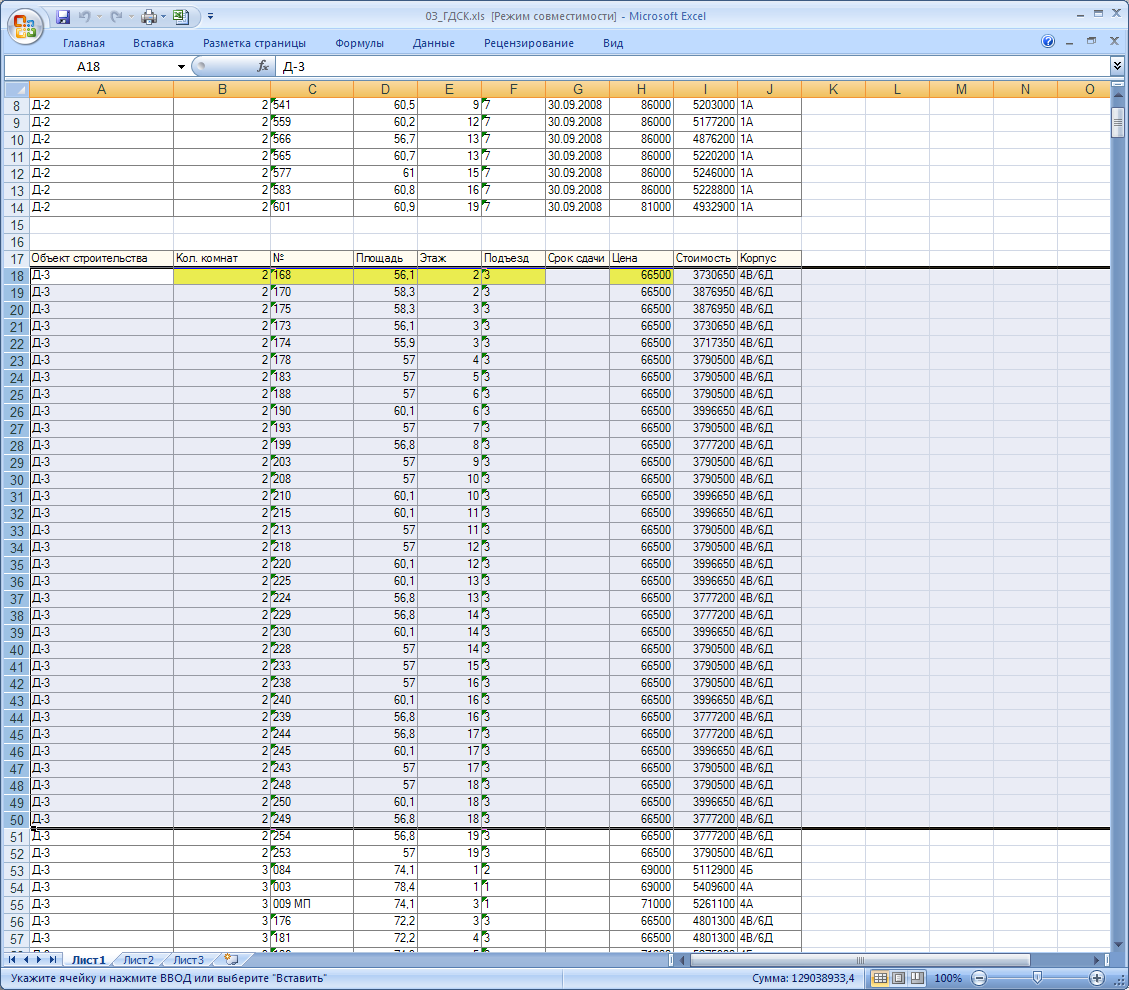Switch to Normal view in status bar
This screenshot has width=1129, height=990.
(x=879, y=978)
